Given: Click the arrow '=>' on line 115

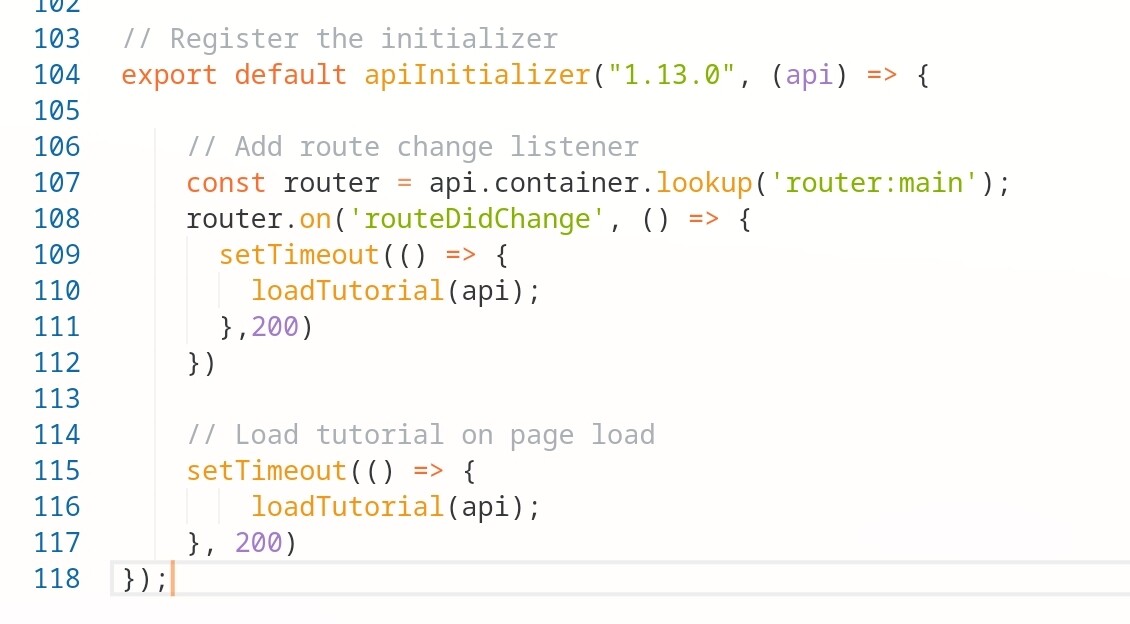Looking at the screenshot, I should point(428,471).
